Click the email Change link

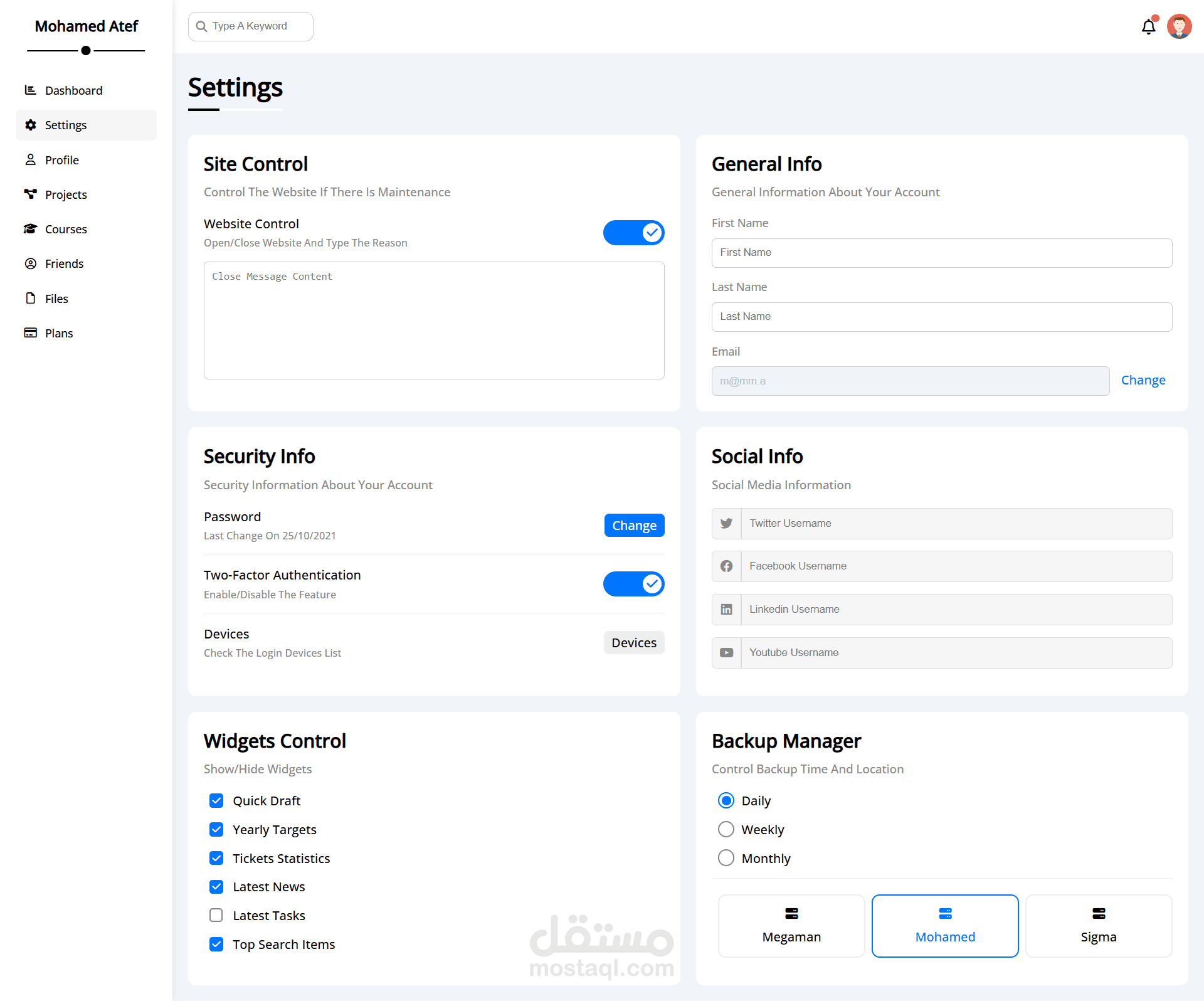click(1143, 380)
